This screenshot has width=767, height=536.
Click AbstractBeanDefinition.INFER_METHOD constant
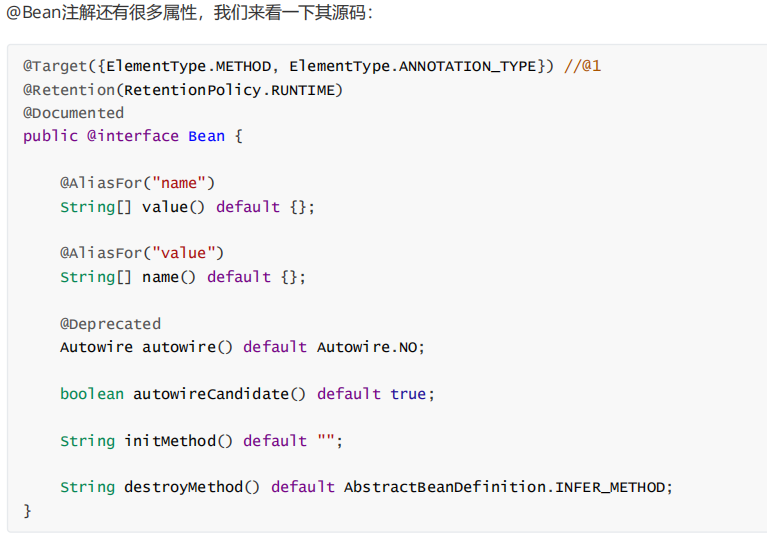507,487
